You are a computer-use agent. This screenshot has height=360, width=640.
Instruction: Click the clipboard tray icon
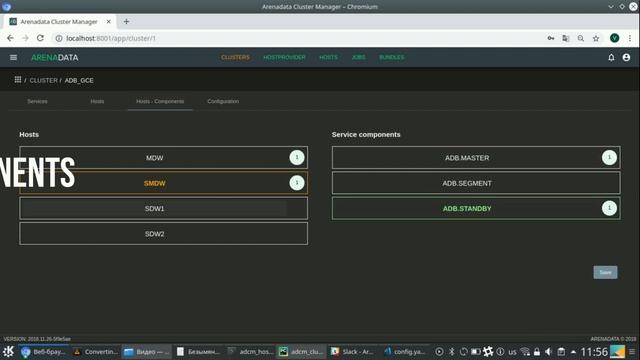pyautogui.click(x=561, y=351)
